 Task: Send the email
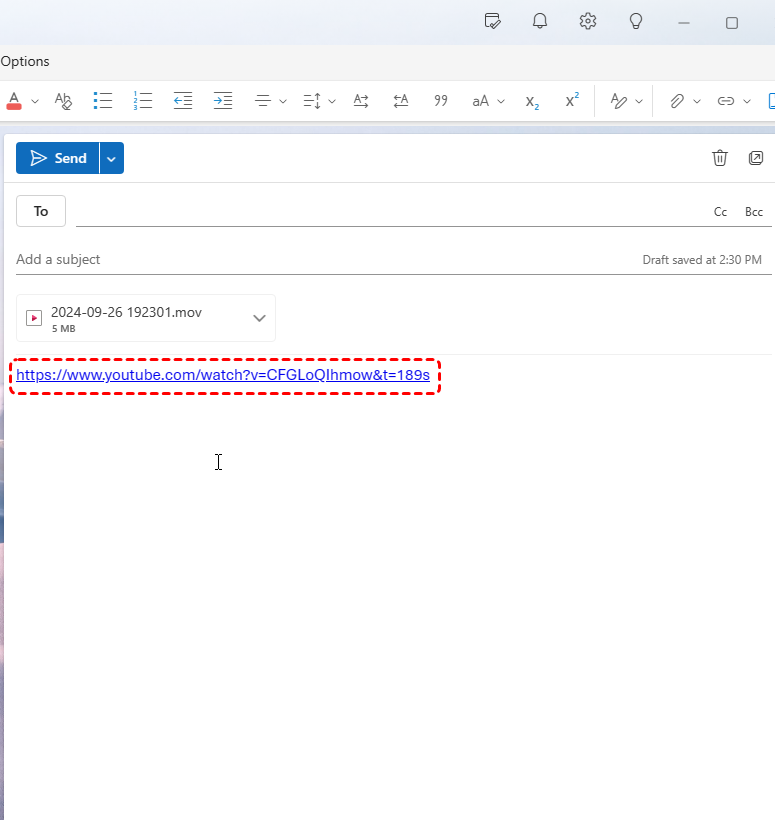(x=58, y=158)
